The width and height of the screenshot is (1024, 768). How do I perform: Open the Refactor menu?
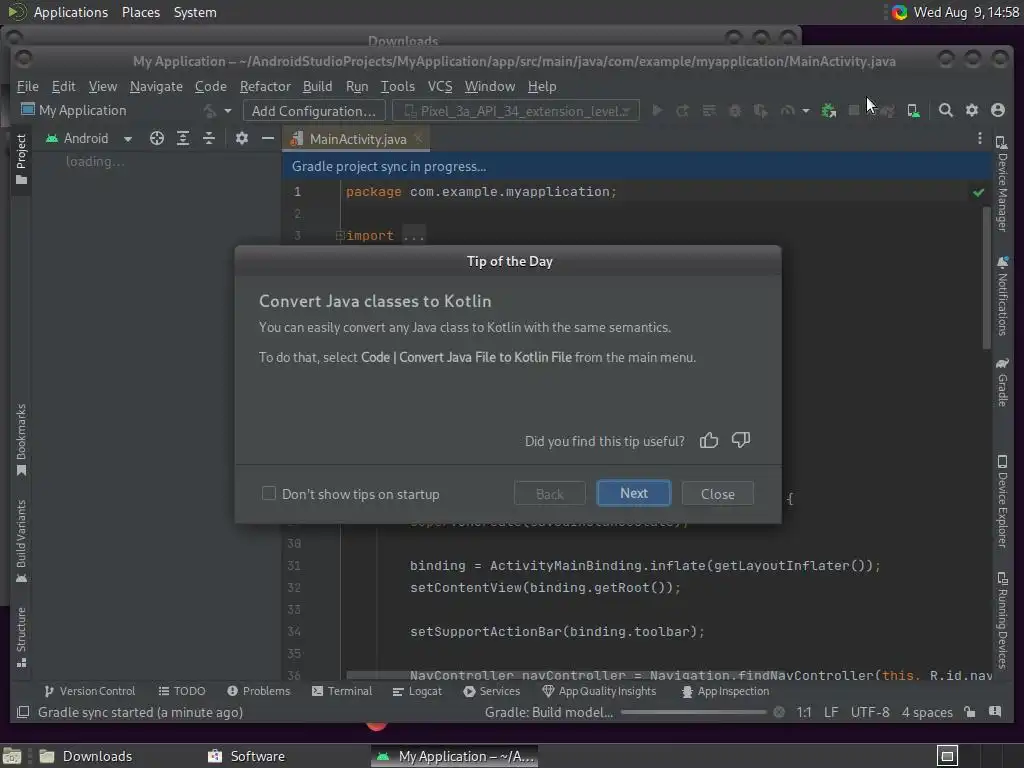click(265, 86)
